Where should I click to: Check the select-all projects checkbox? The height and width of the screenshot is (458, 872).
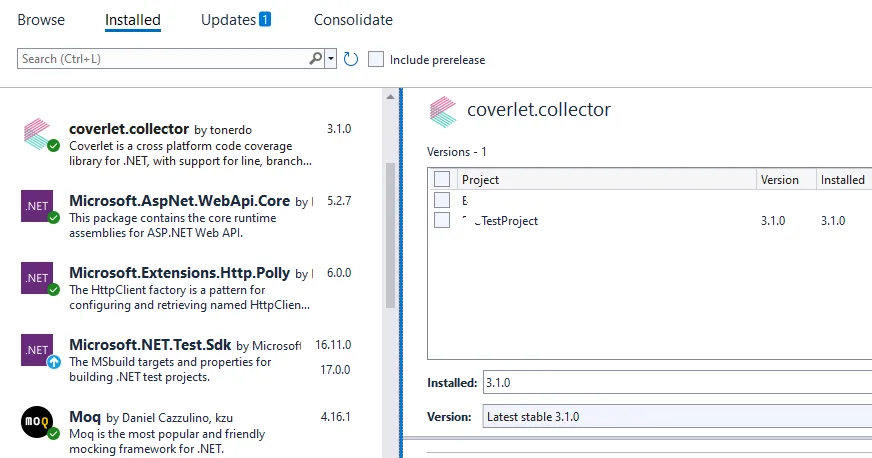[442, 179]
